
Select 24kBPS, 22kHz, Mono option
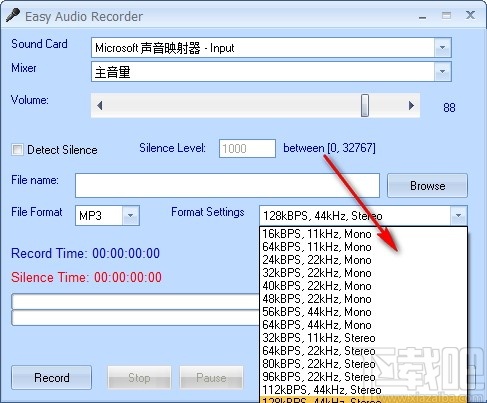click(364, 260)
